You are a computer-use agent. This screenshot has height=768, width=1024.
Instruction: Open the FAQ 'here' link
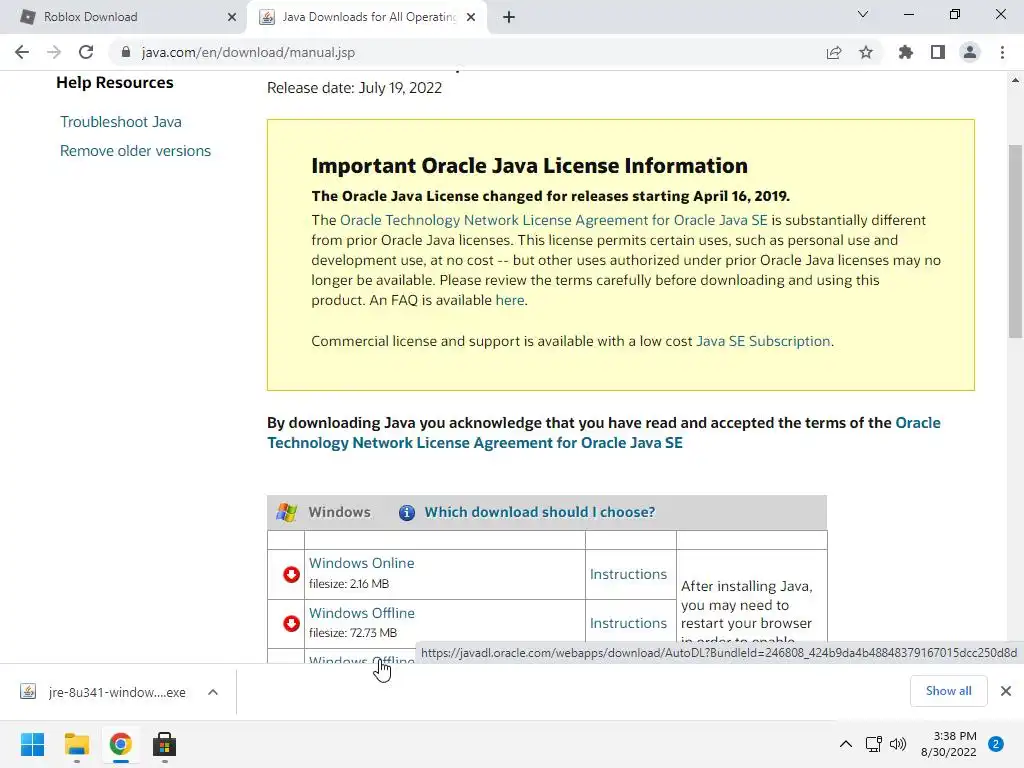click(x=510, y=300)
